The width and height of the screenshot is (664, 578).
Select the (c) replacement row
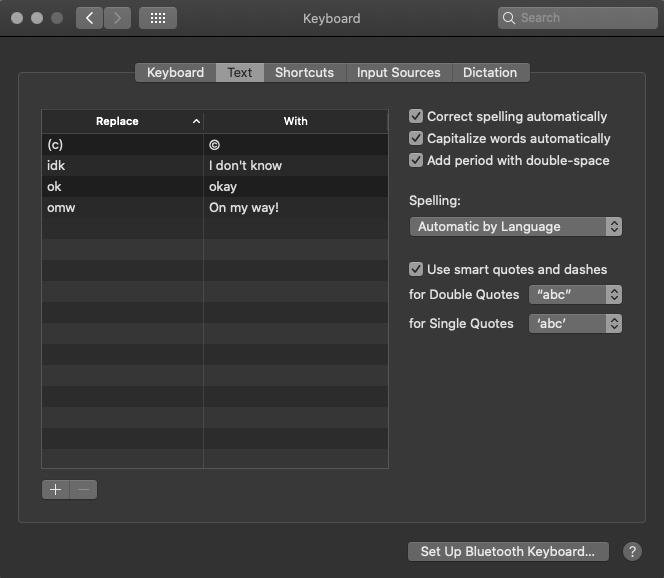tap(215, 144)
